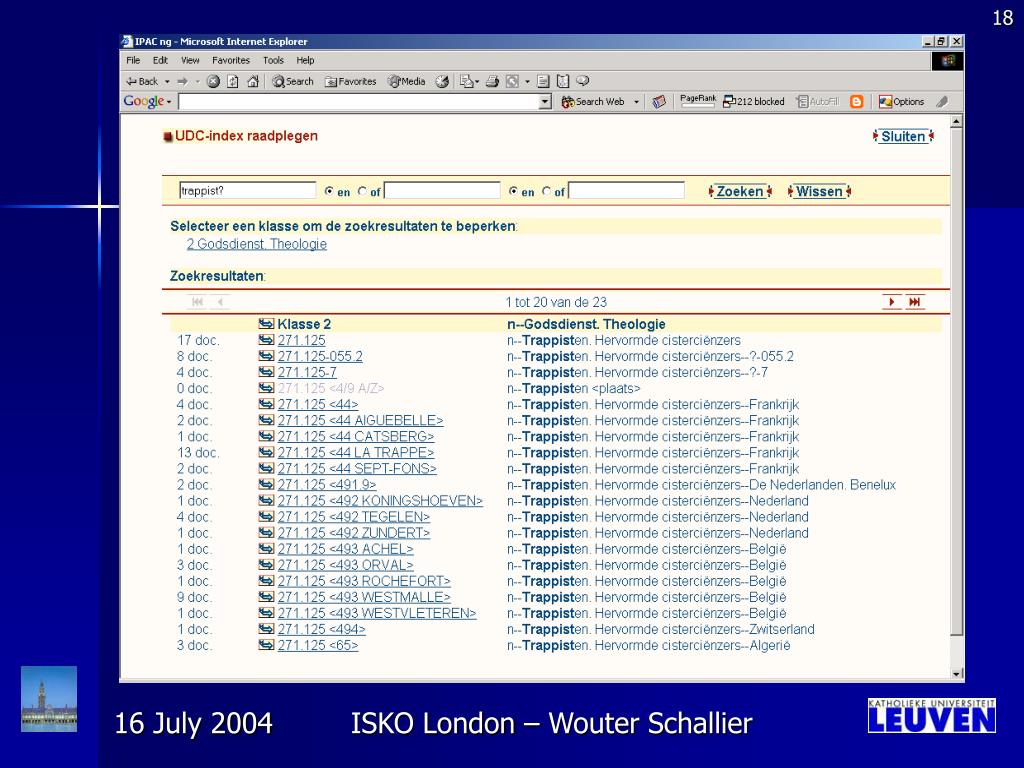
Task: Click the page scrollbar up arrow
Action: (x=957, y=121)
